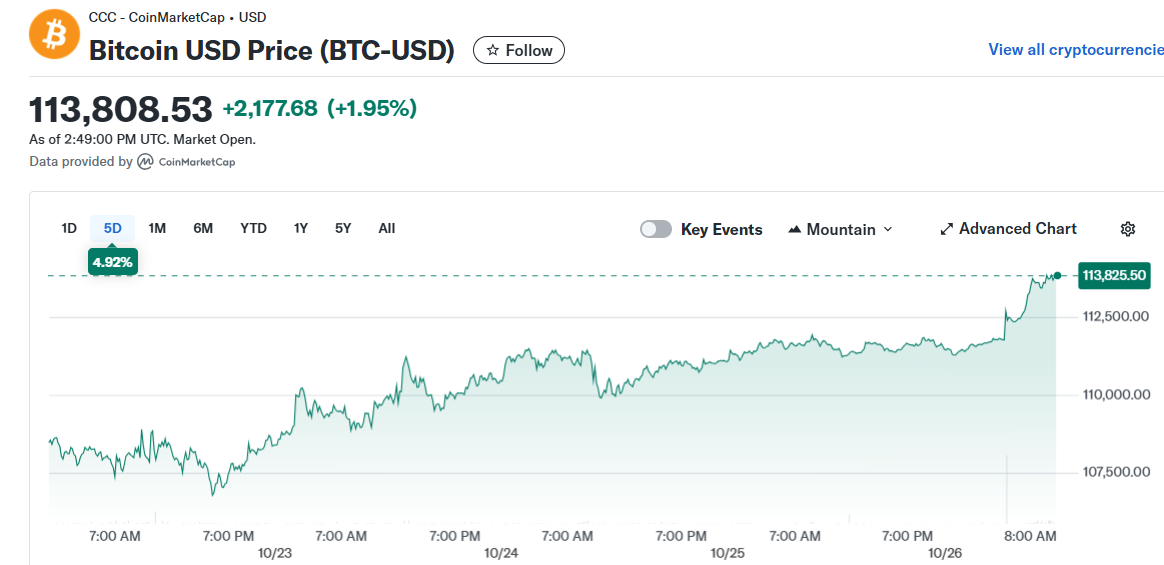Select the 5Y time range
This screenshot has width=1164, height=565.
pyautogui.click(x=343, y=228)
